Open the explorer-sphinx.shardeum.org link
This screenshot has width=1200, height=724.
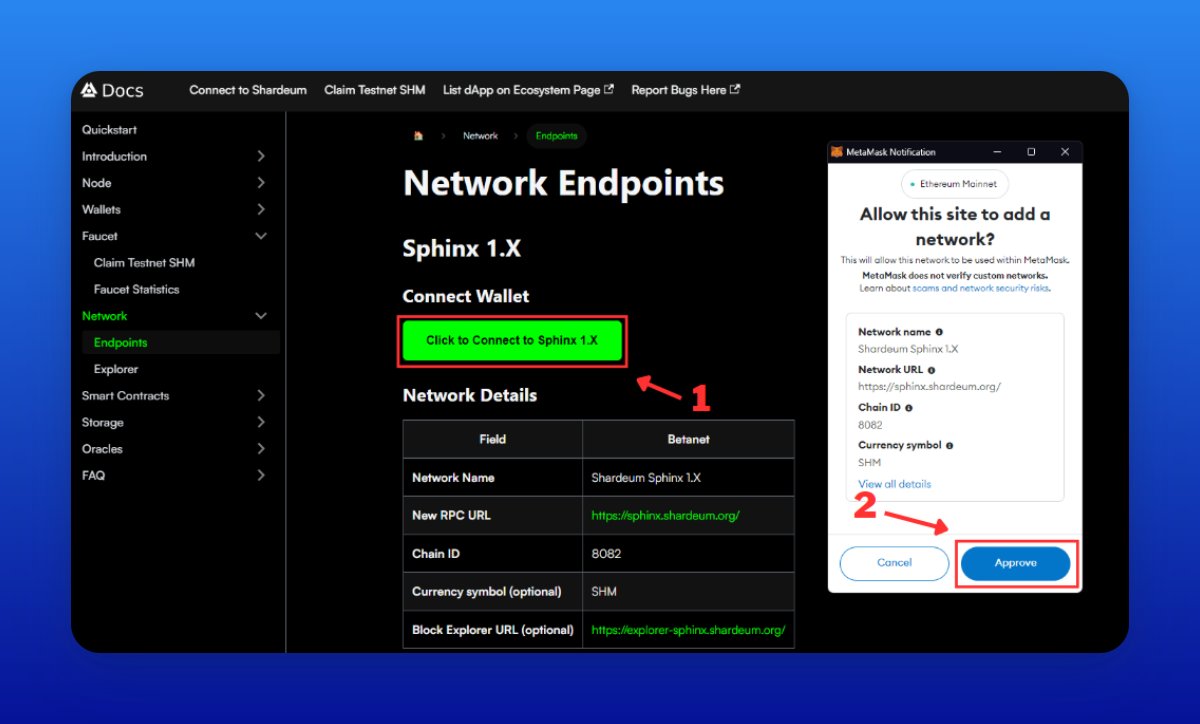tap(688, 630)
